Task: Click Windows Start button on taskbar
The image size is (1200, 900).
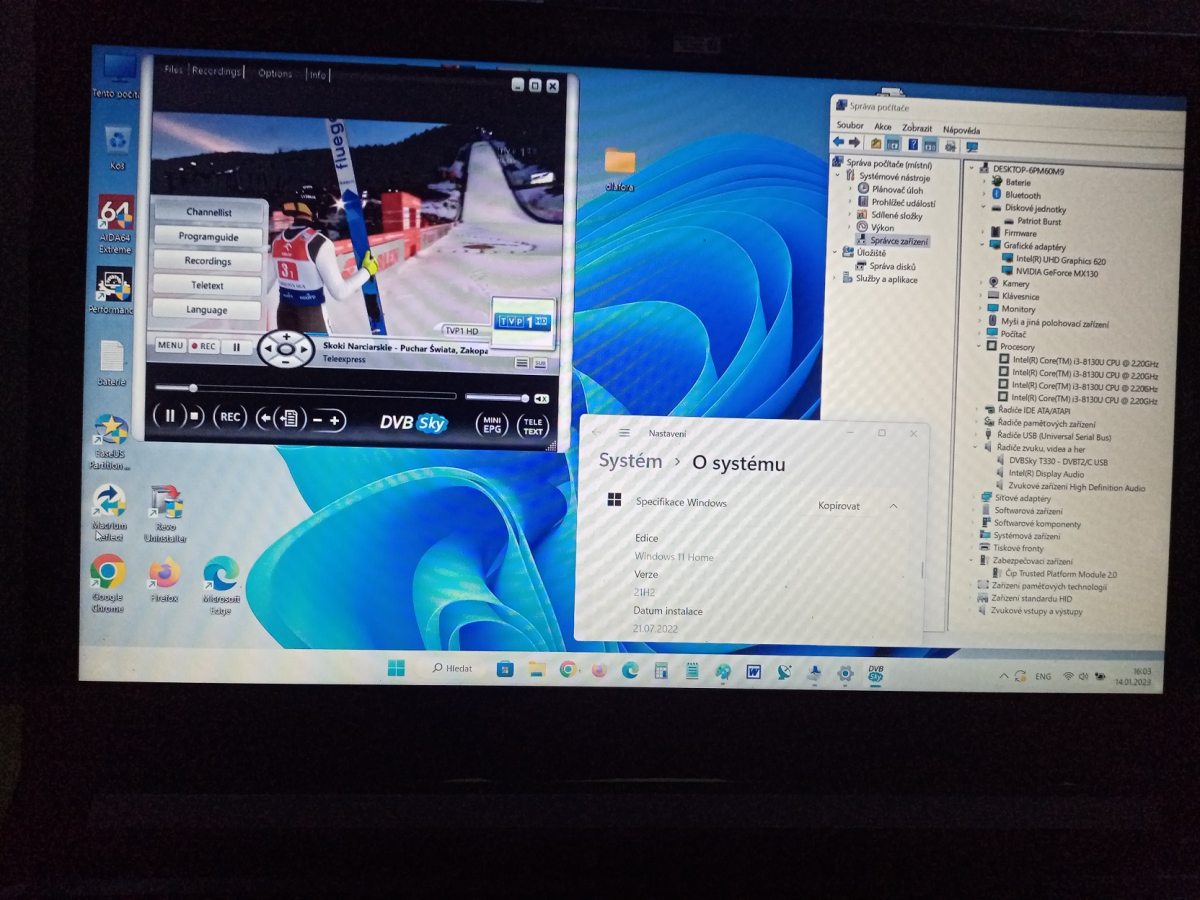Action: click(397, 668)
